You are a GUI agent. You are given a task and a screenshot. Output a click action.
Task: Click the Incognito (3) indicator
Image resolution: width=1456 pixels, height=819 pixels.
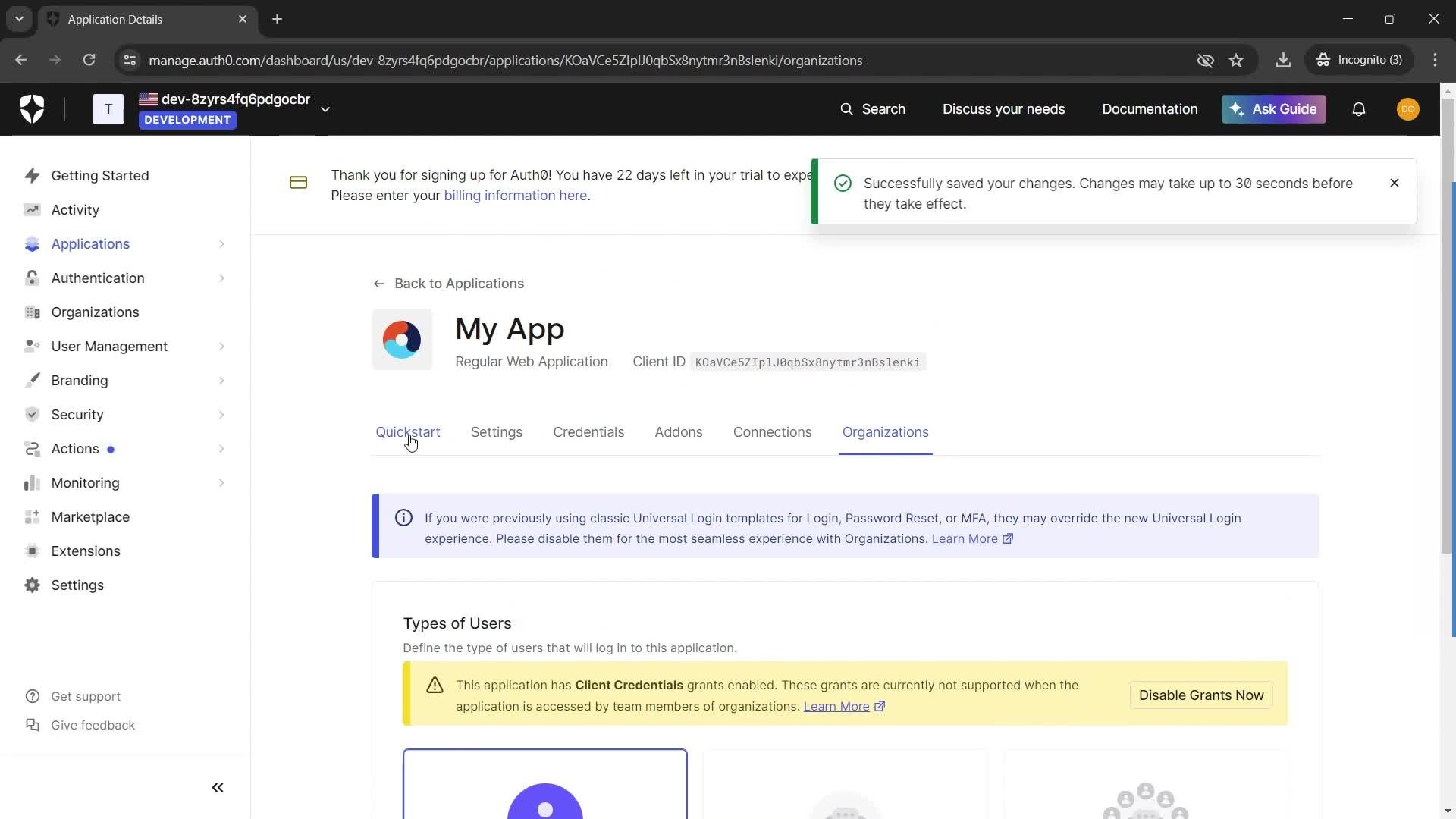coord(1359,60)
